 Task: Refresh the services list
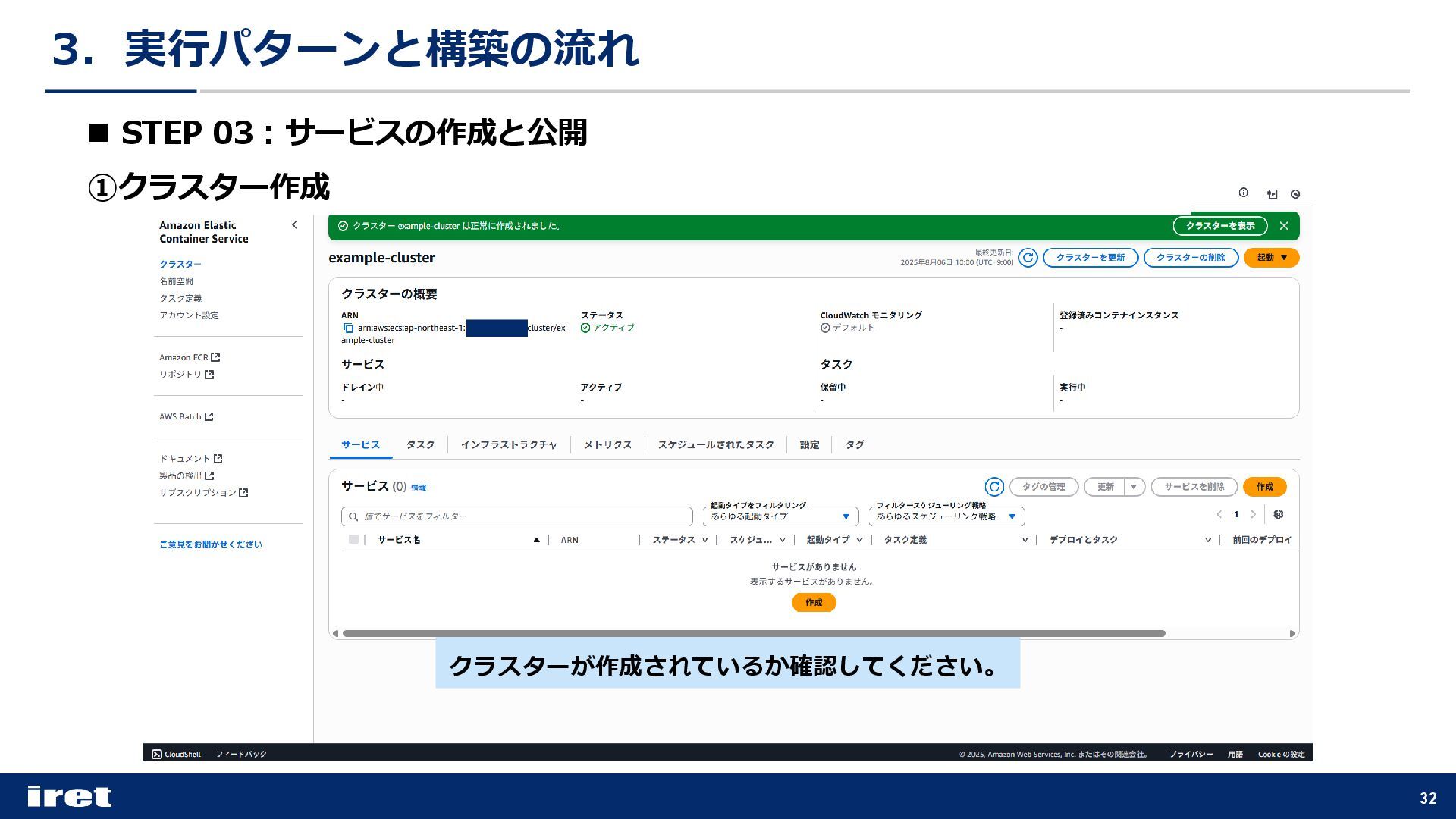tap(994, 487)
